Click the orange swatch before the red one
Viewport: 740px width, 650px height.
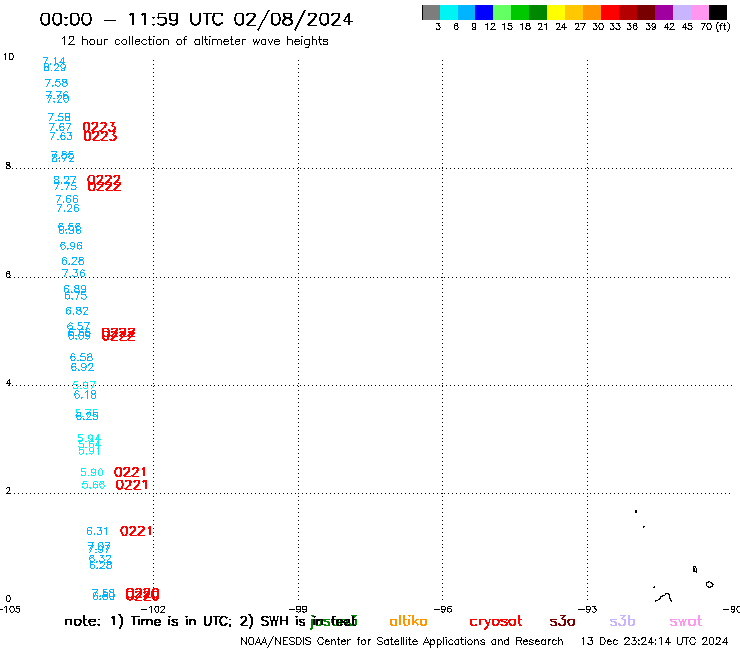click(x=592, y=12)
